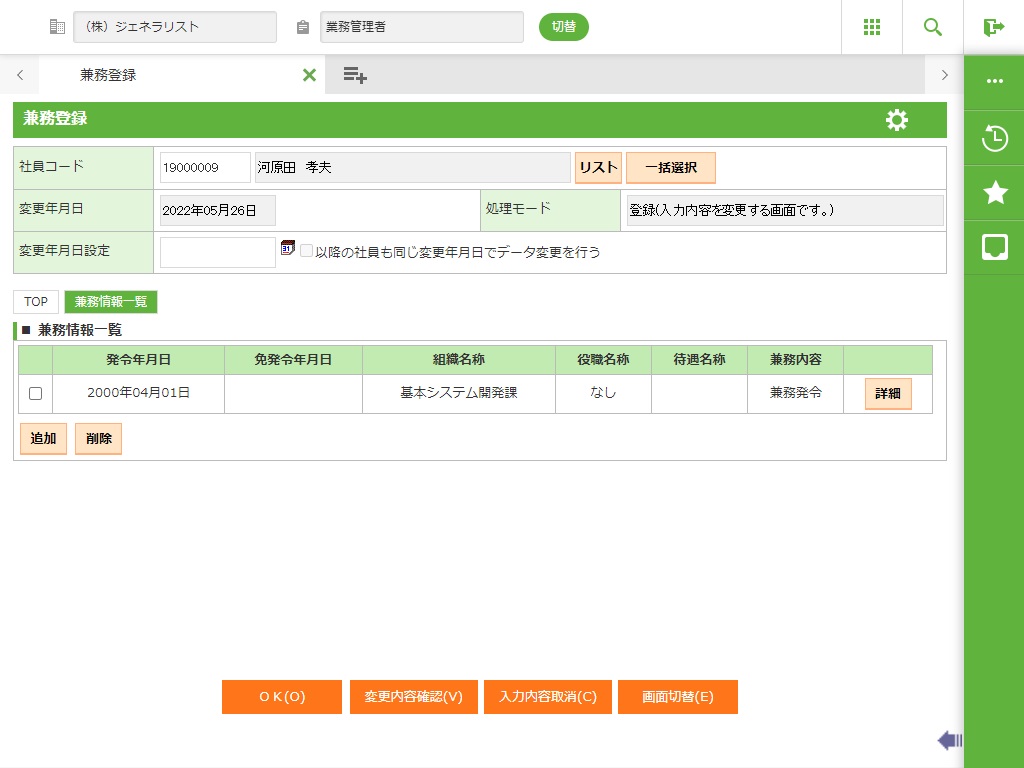Select checkbox for 2000年04月01日 row

(35, 394)
